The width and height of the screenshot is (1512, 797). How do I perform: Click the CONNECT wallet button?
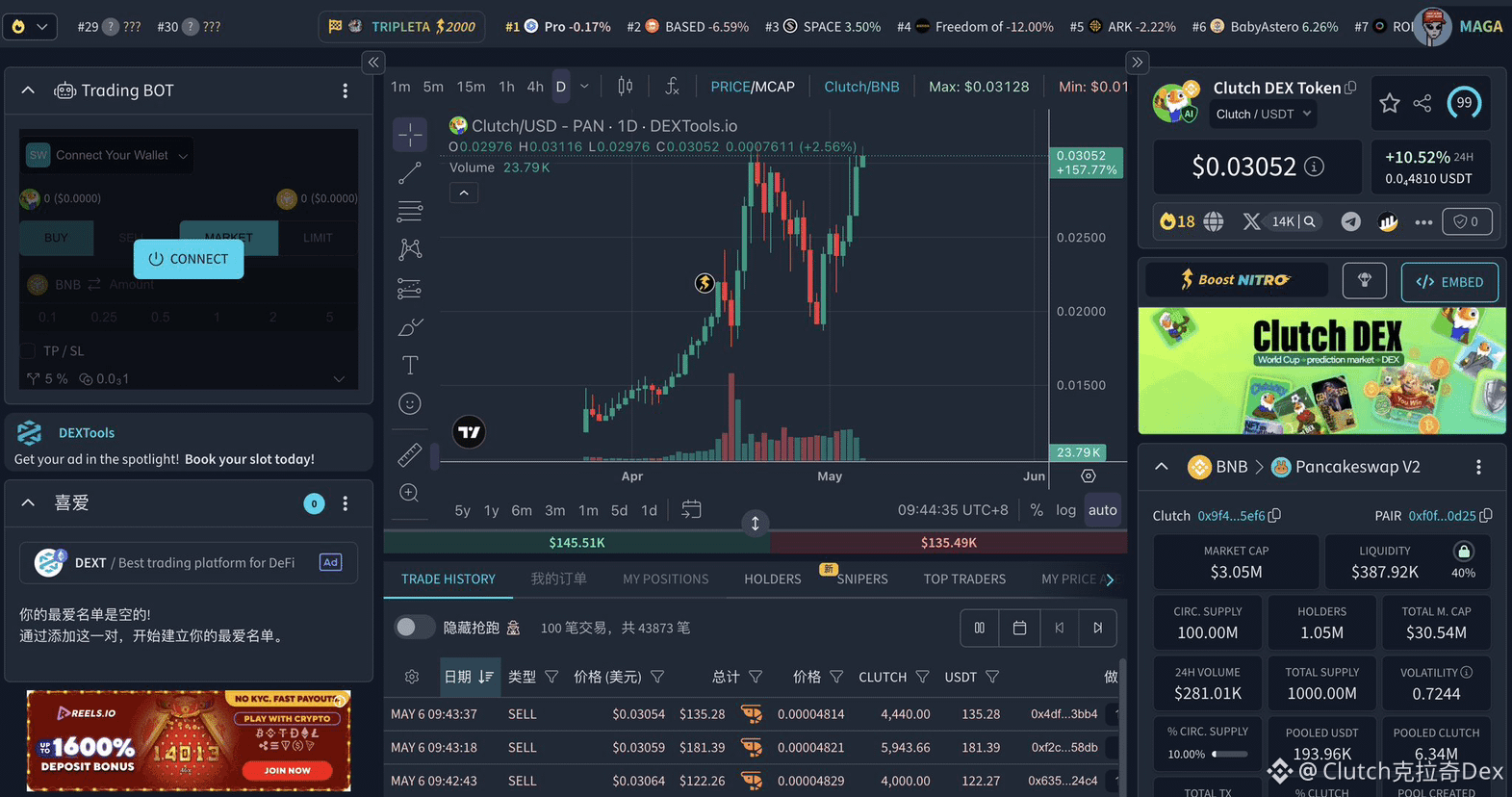point(189,259)
